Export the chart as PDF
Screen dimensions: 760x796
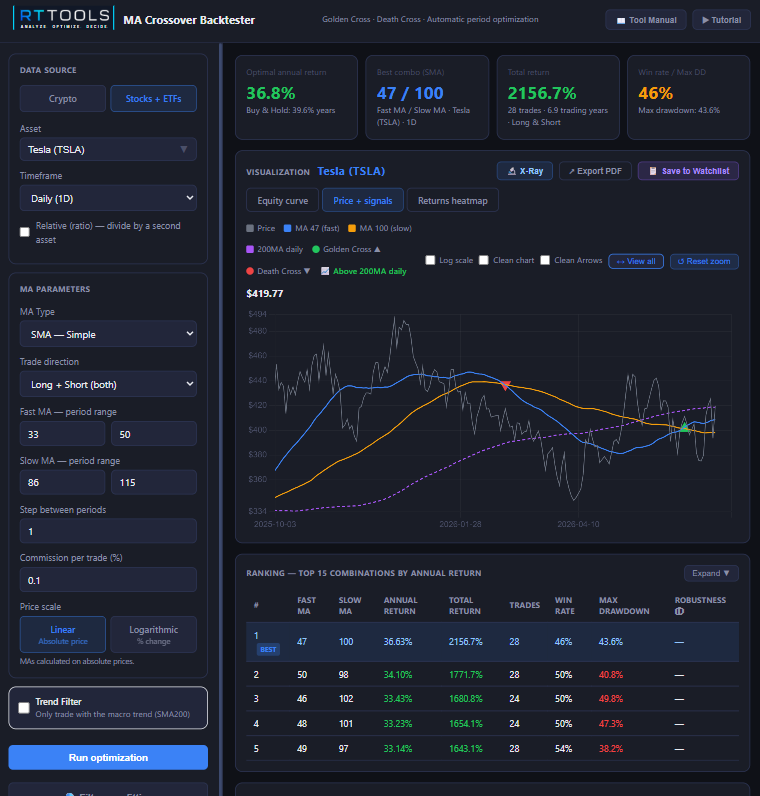(x=595, y=171)
